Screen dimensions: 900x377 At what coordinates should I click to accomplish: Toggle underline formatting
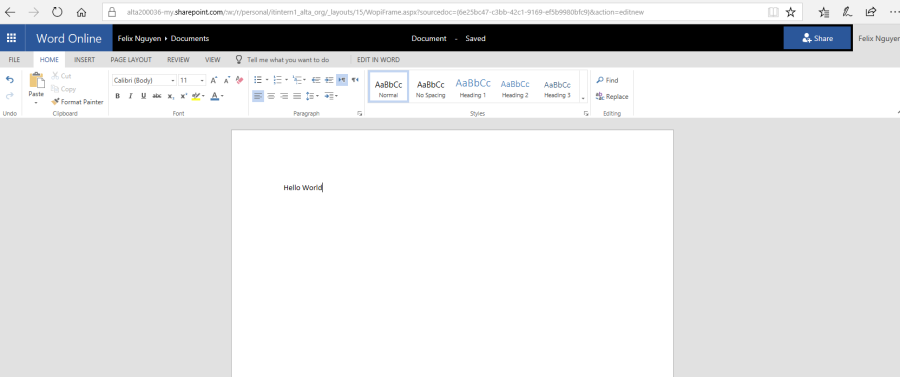pos(143,96)
